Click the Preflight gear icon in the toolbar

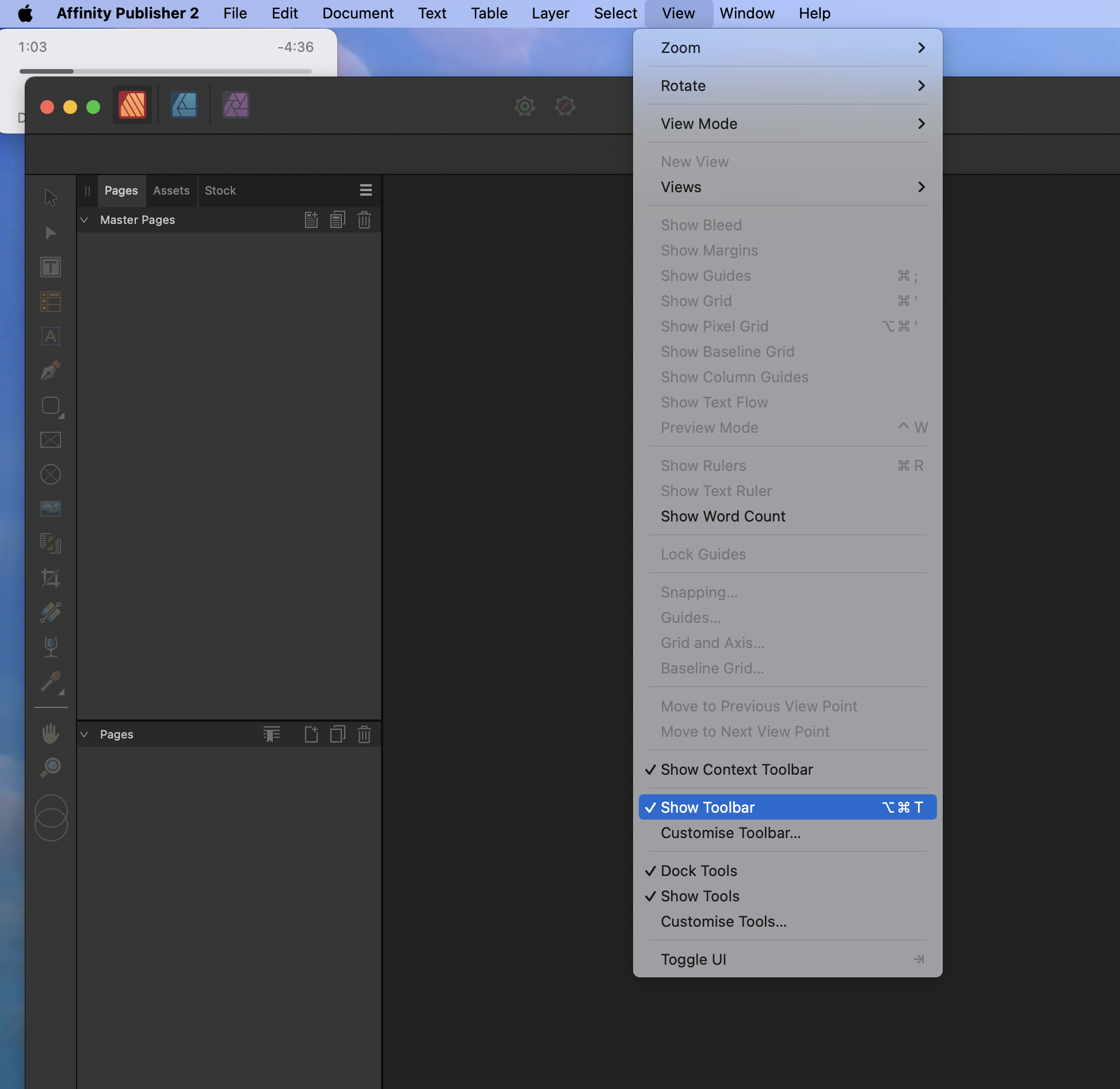click(x=525, y=106)
